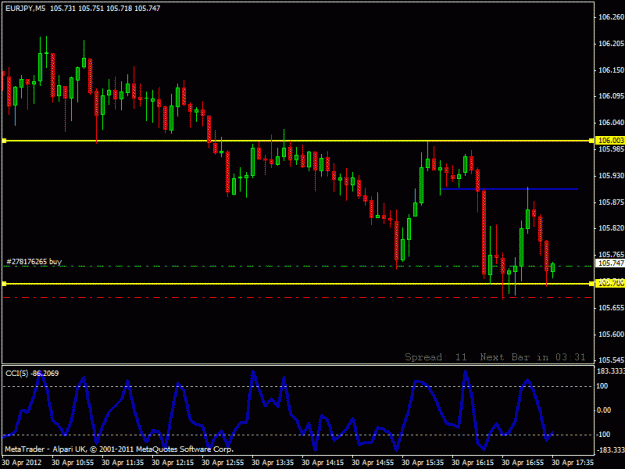Click the 106.095 price scale value
The height and width of the screenshot is (469, 625).
(611, 96)
